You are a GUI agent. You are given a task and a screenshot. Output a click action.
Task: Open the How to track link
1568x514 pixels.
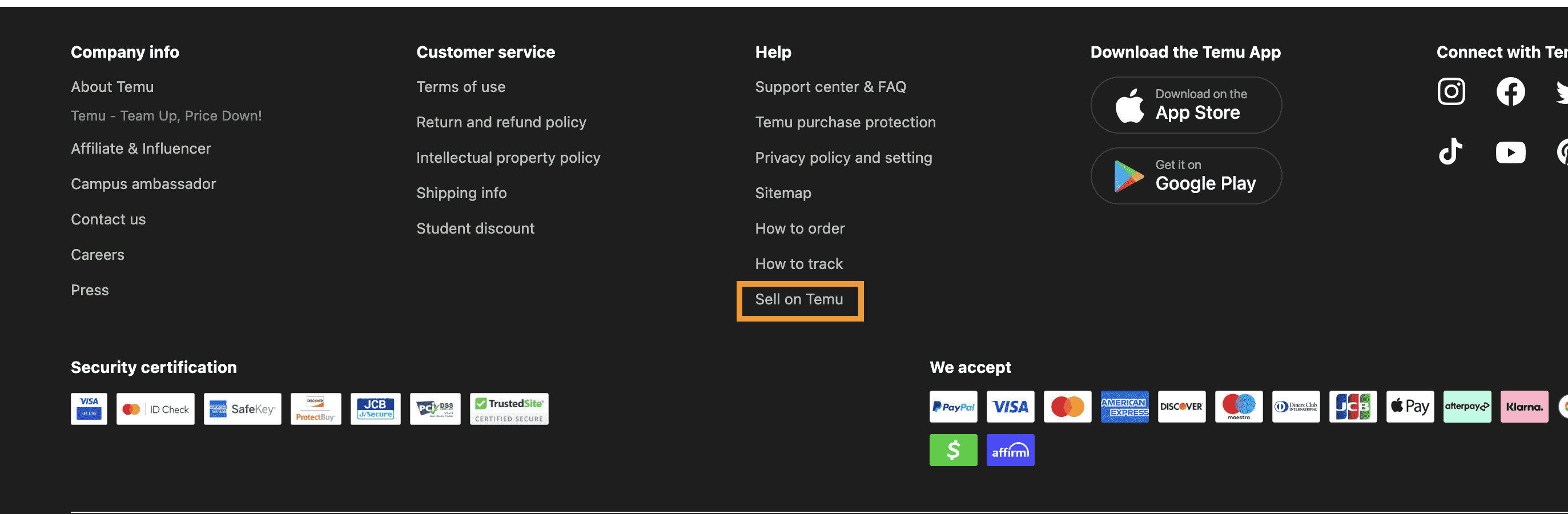click(x=799, y=264)
